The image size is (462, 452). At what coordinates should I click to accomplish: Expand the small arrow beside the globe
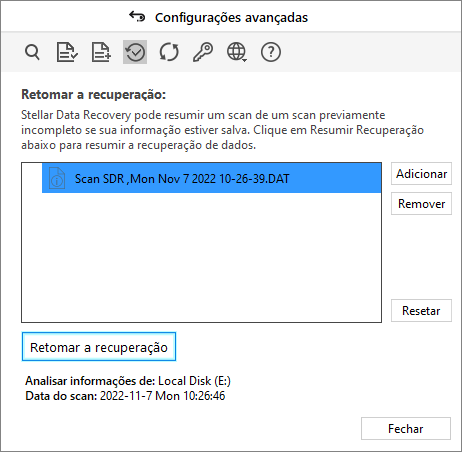[245, 60]
